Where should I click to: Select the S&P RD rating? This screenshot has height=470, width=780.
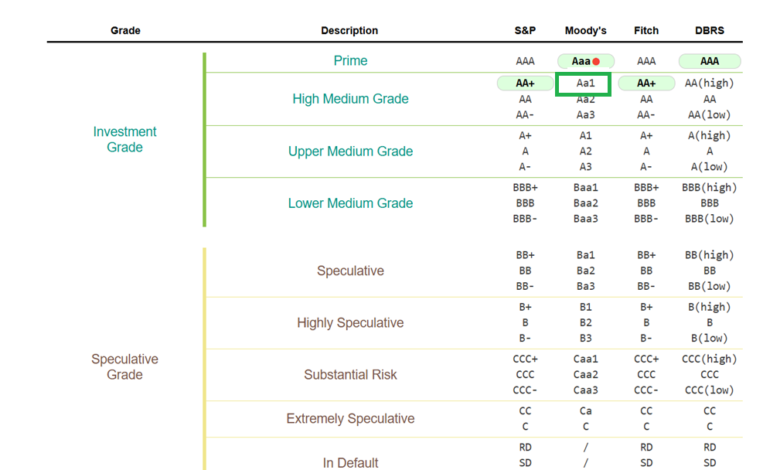coord(525,447)
